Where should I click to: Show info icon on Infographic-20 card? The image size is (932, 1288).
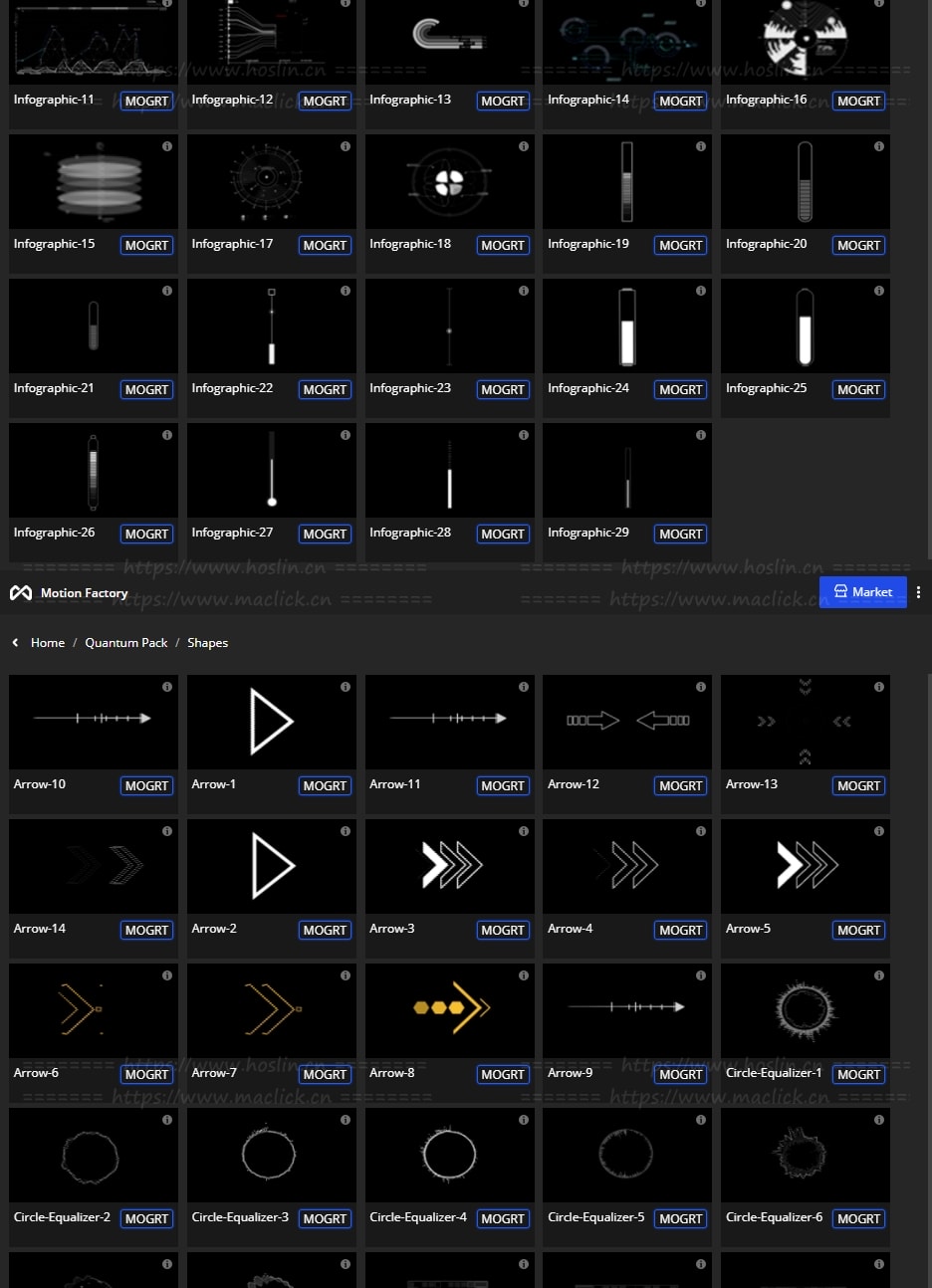[x=879, y=146]
